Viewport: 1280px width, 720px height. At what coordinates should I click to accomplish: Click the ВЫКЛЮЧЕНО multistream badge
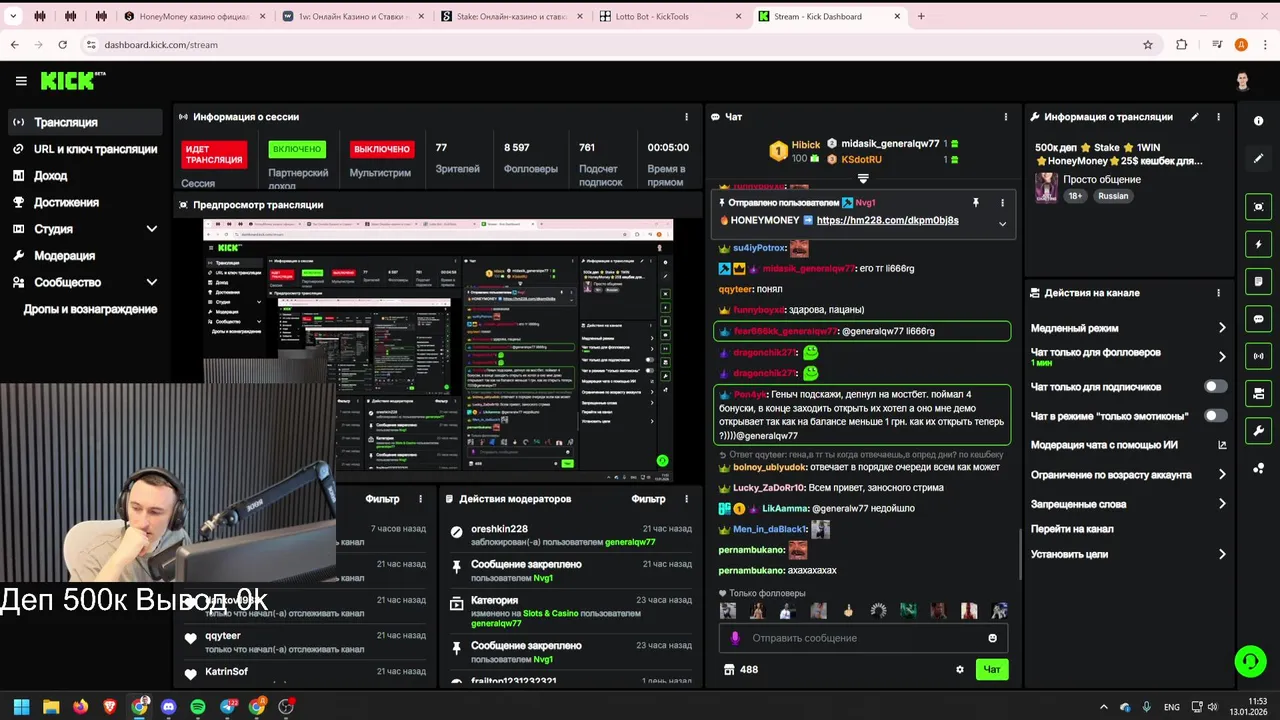(x=381, y=149)
